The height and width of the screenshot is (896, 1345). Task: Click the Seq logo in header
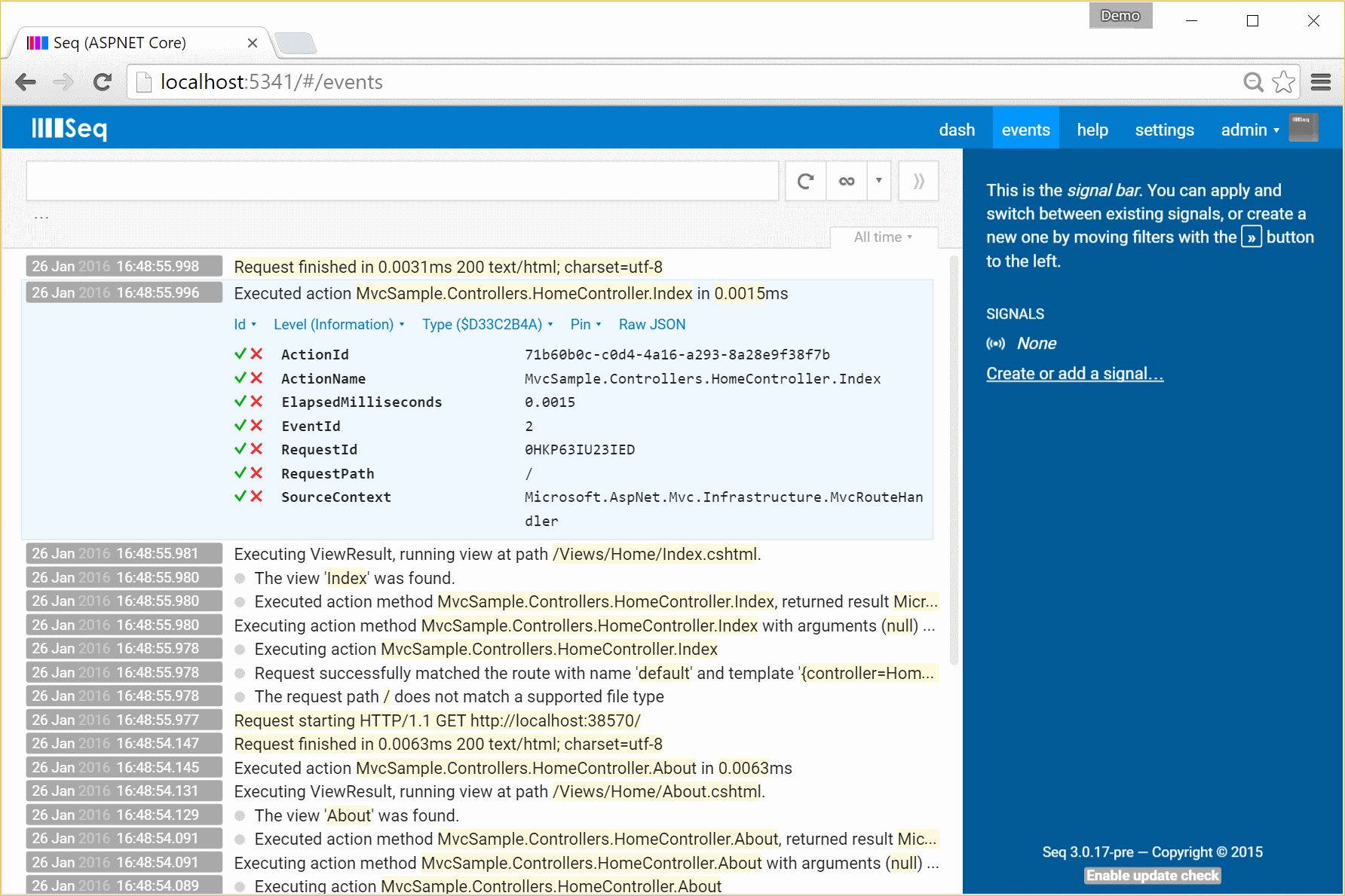69,129
